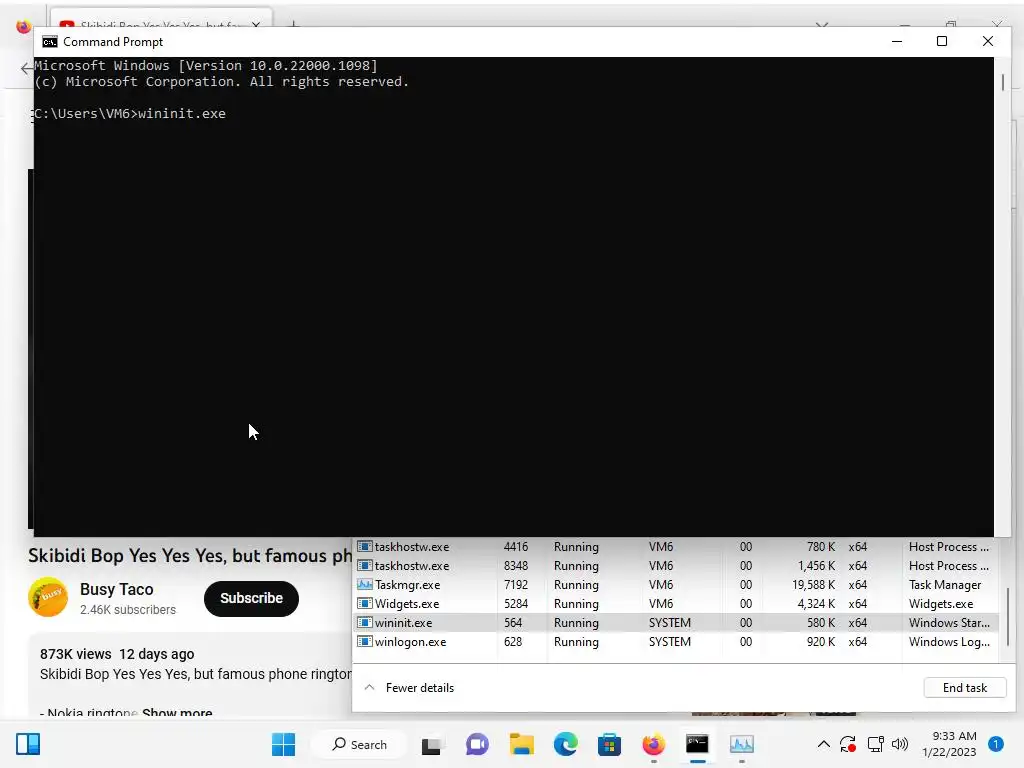
Task: Click Windows Log... description cell
Action: click(x=949, y=641)
